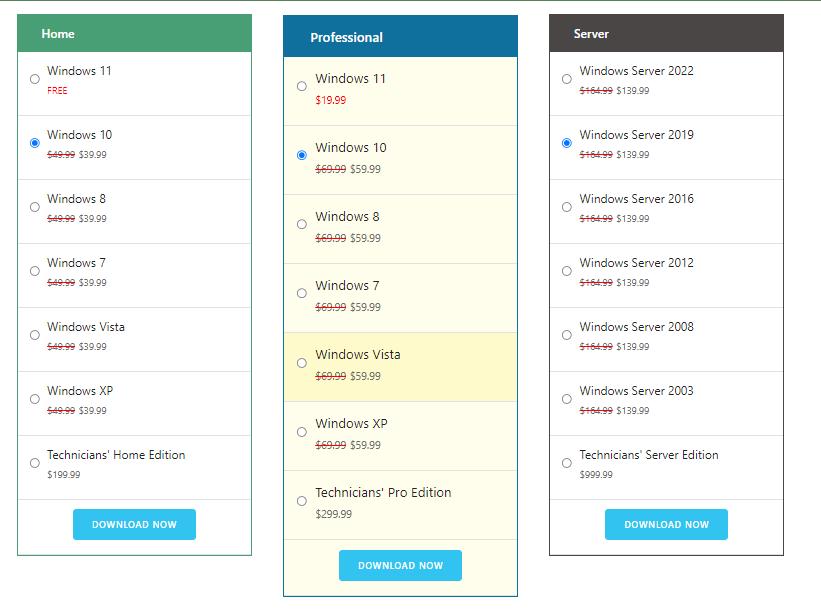This screenshot has width=821, height=616.
Task: Click Download Now in the Professional card
Action: (x=401, y=566)
